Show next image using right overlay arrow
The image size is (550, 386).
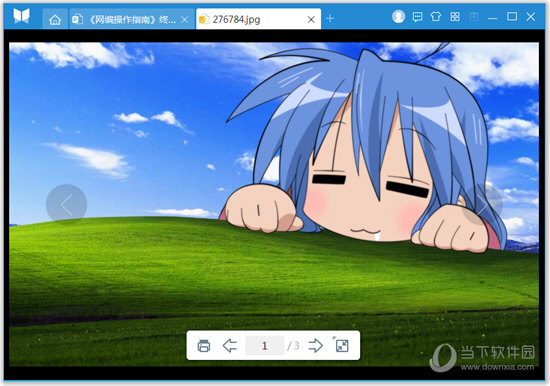point(483,205)
